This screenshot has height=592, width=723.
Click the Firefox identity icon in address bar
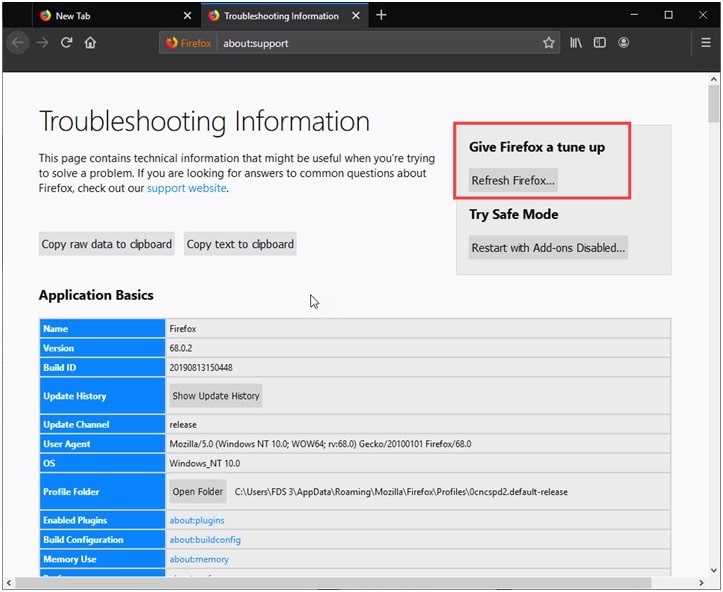[188, 43]
